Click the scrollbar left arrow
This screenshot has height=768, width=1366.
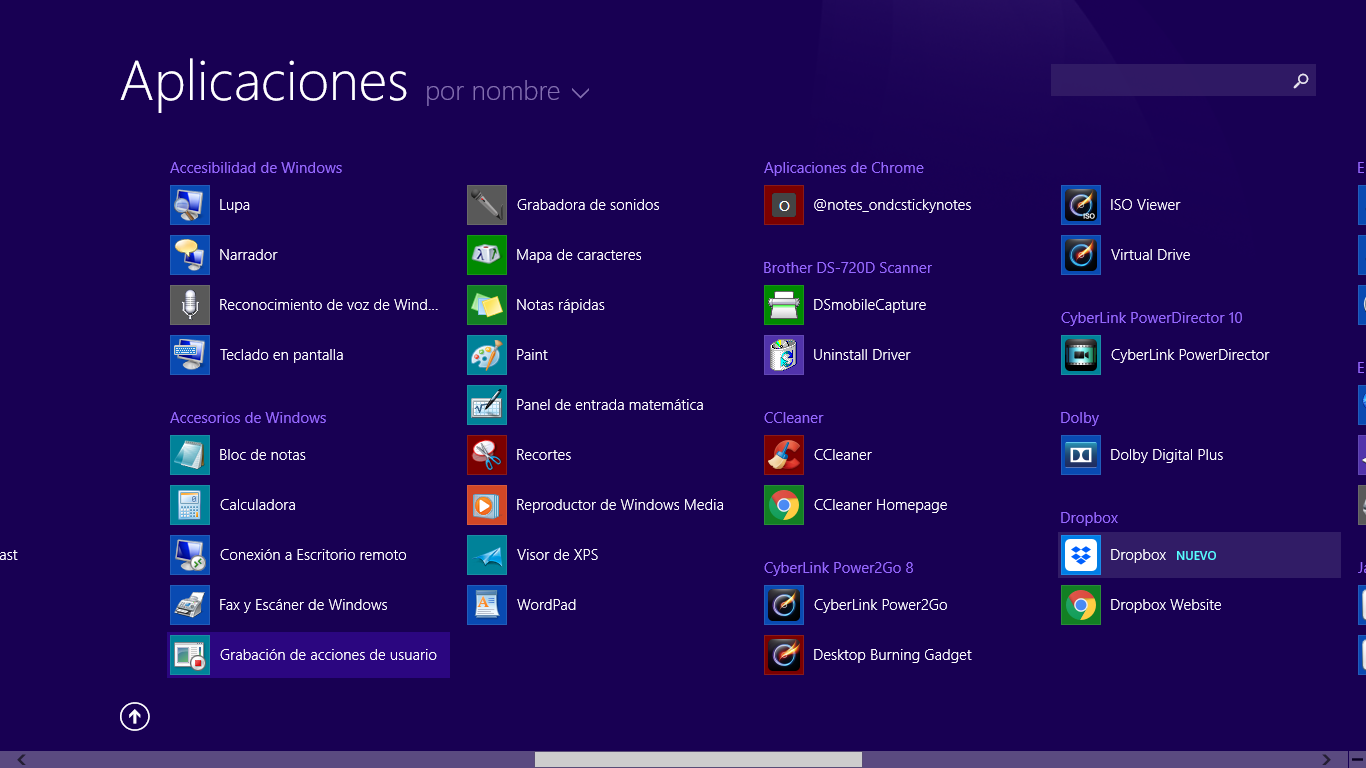coord(20,760)
